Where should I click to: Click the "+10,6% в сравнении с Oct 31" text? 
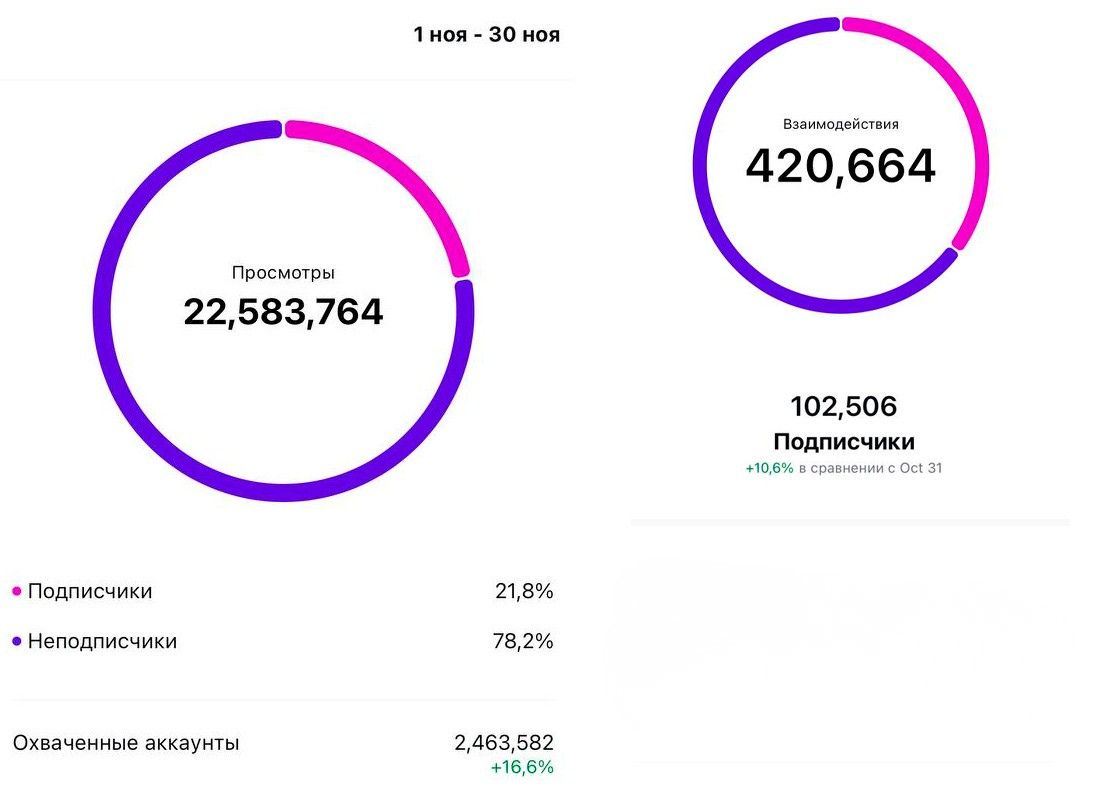point(843,468)
